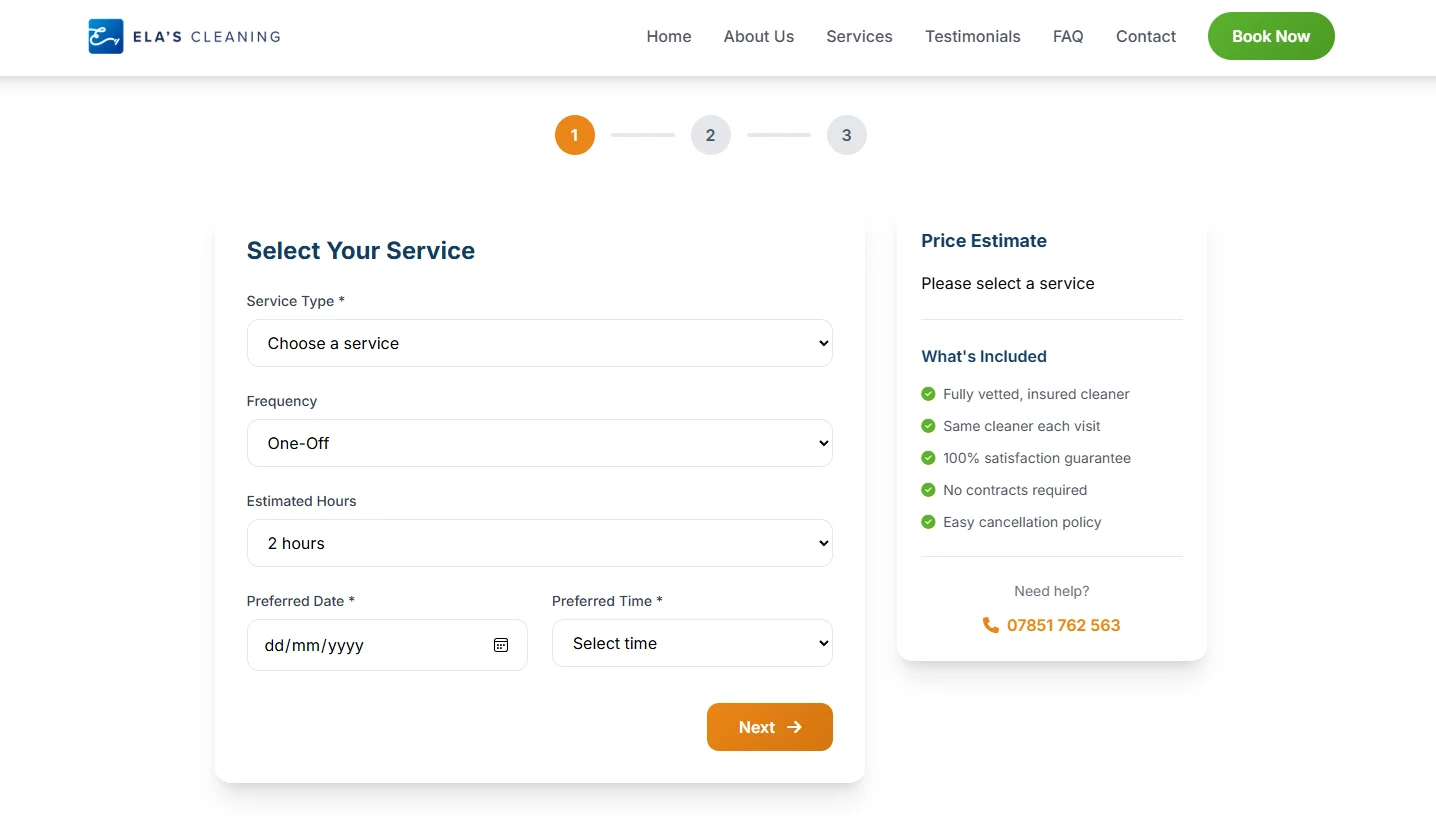
Task: Click green checkmark beside Easy cancellation policy
Action: pyautogui.click(x=928, y=522)
